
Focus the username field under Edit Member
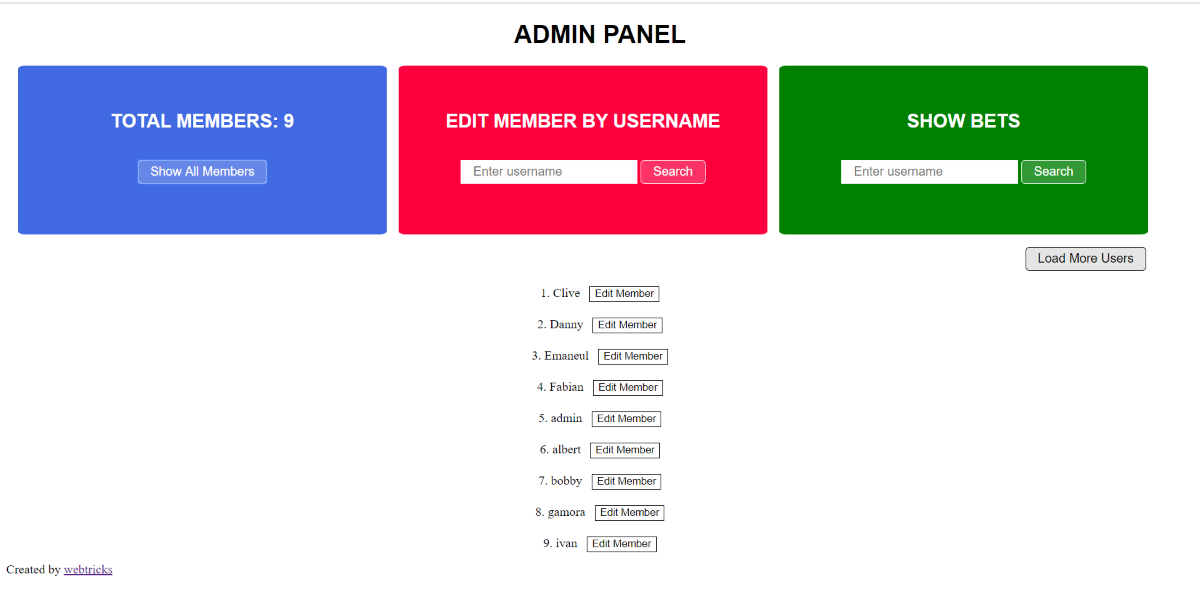[x=548, y=172]
